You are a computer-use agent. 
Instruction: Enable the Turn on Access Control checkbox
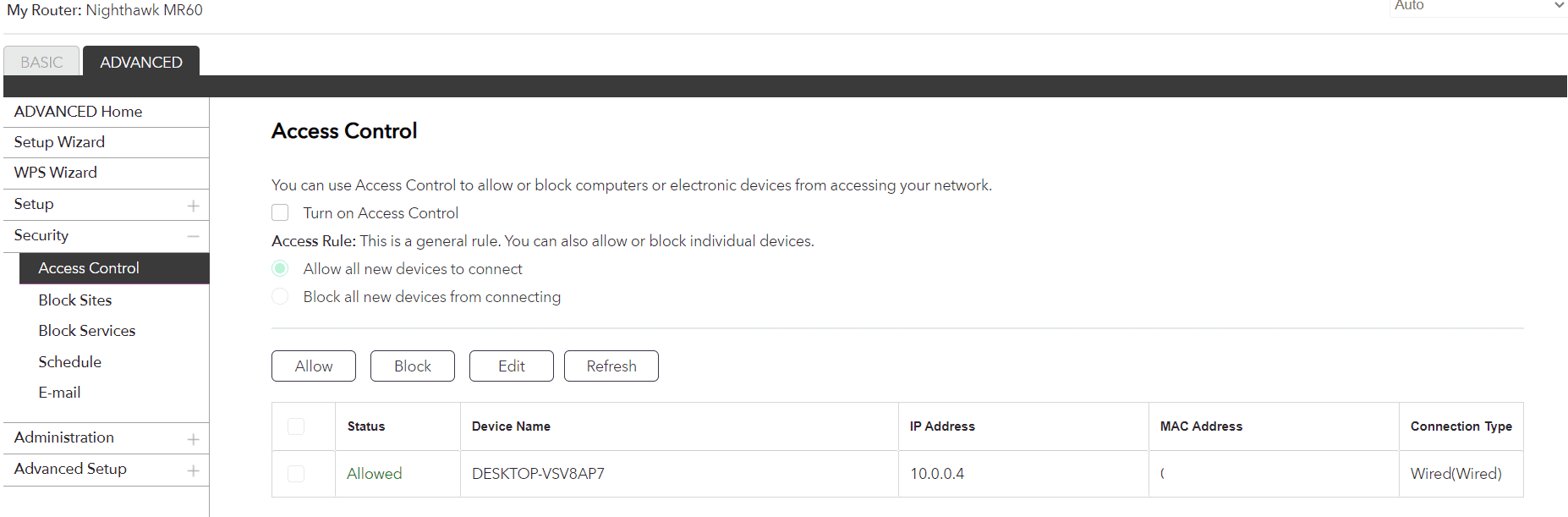pos(280,213)
